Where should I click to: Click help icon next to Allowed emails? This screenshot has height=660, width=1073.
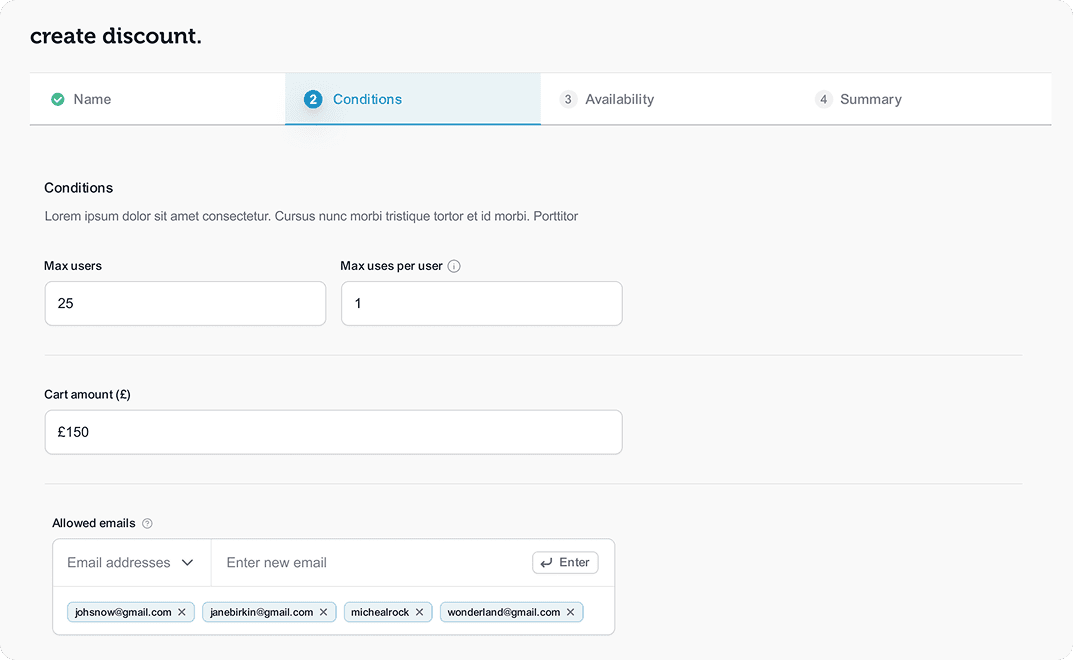(148, 523)
